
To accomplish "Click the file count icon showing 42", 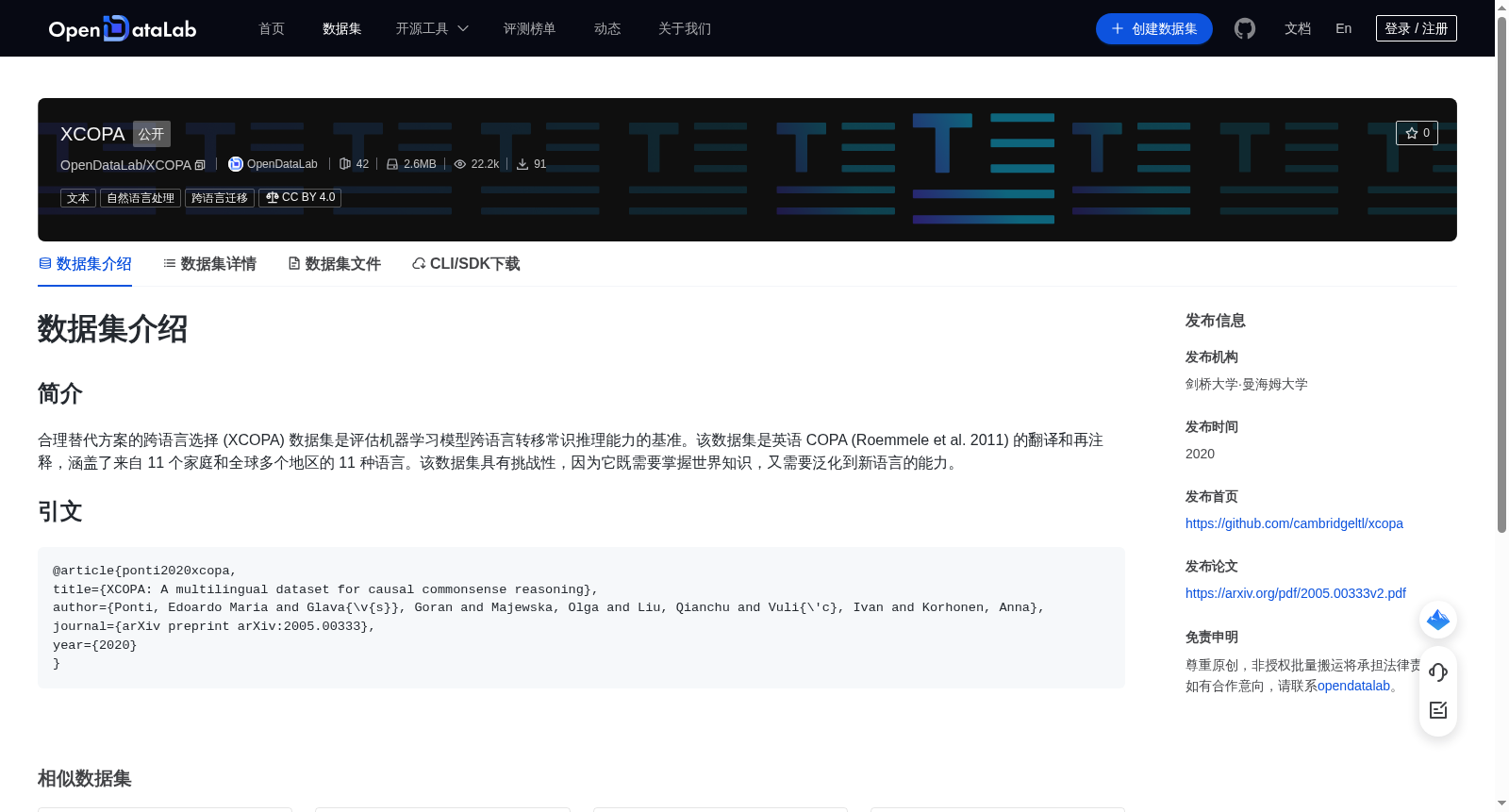I will tap(345, 164).
